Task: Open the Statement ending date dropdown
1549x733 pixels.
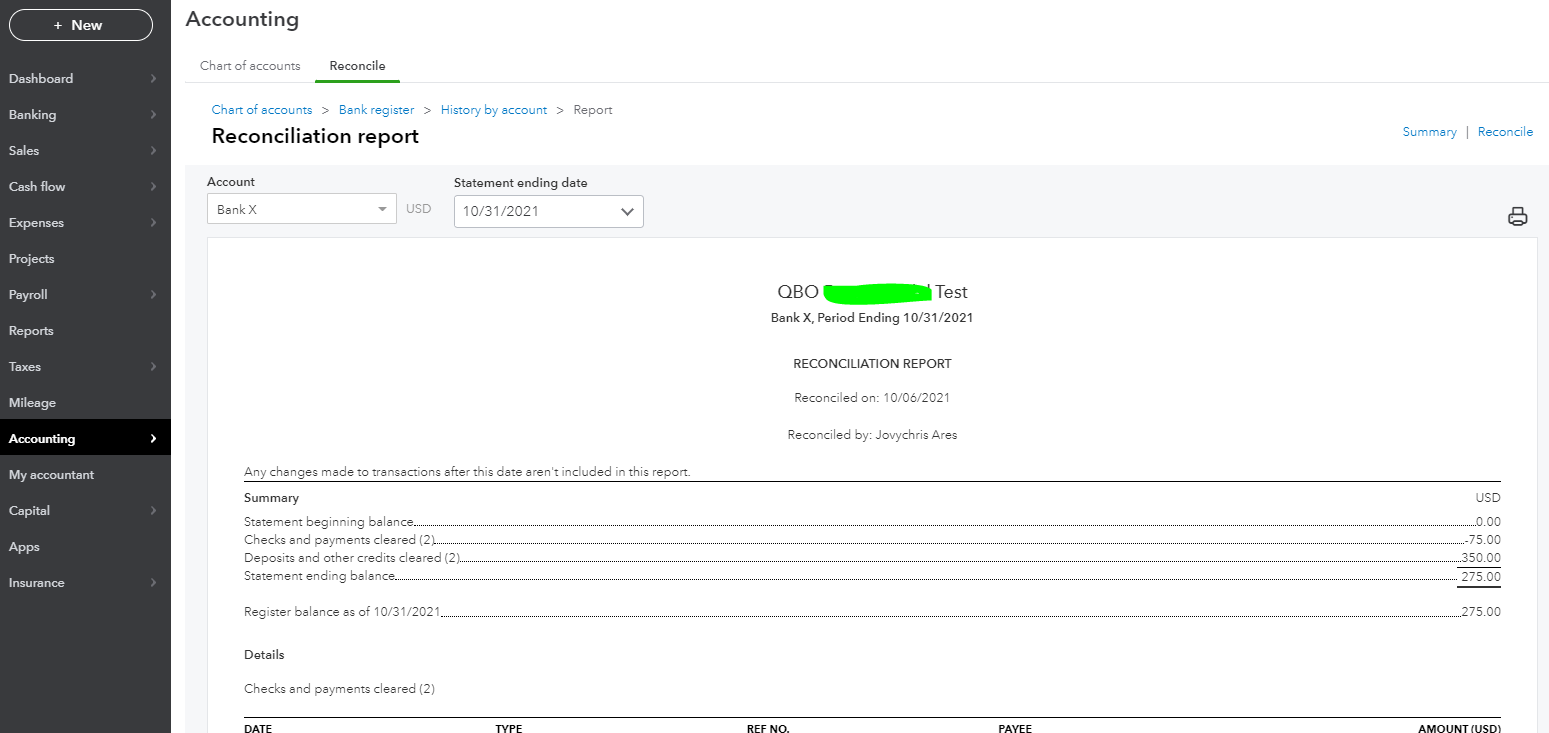Action: 548,211
